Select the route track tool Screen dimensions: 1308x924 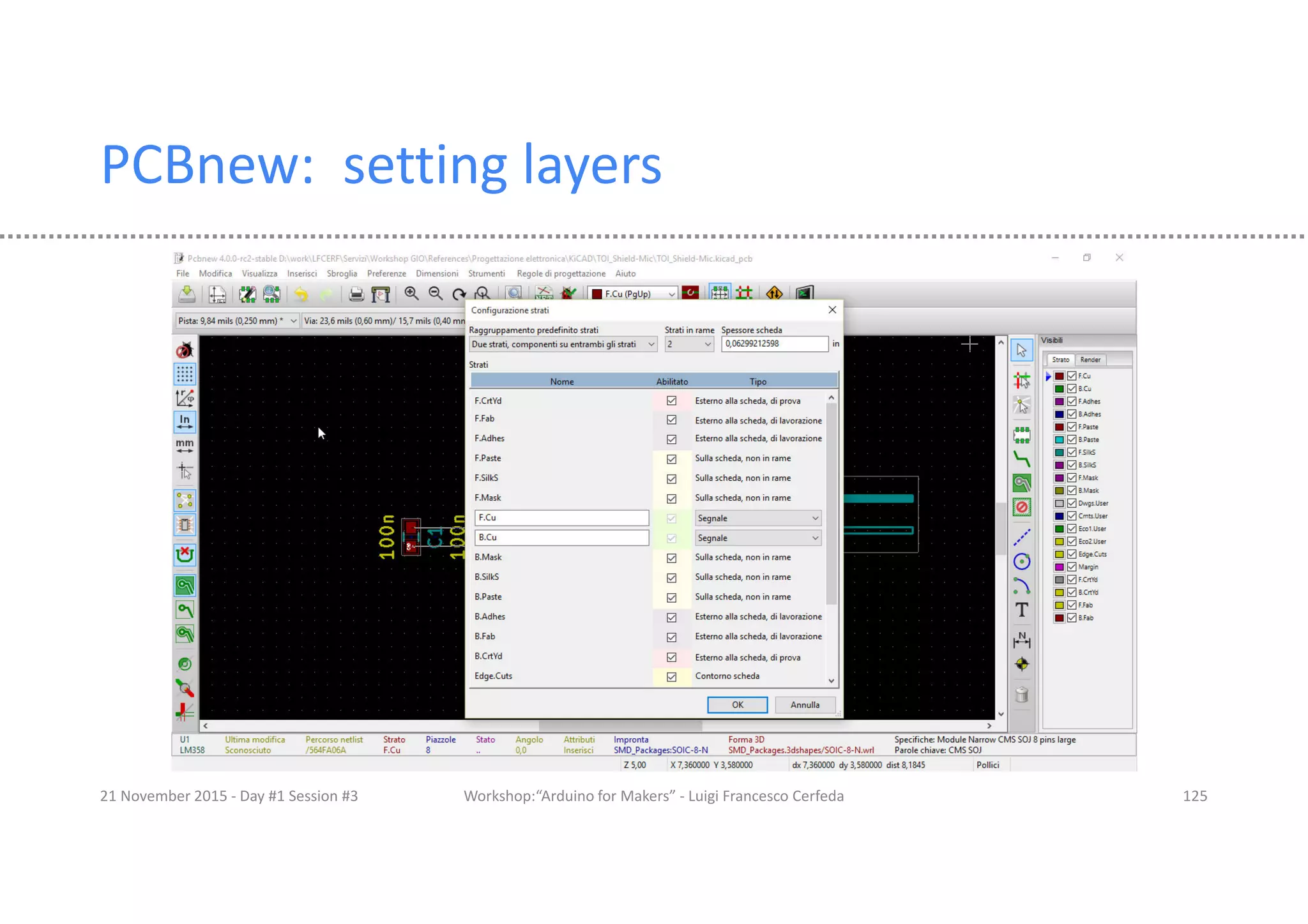(x=1021, y=458)
